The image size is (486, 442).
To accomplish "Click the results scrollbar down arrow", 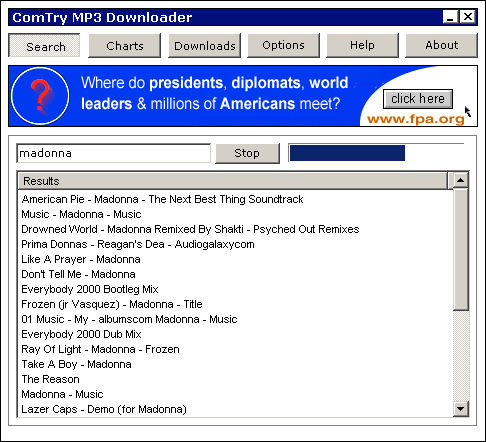I will tap(461, 409).
